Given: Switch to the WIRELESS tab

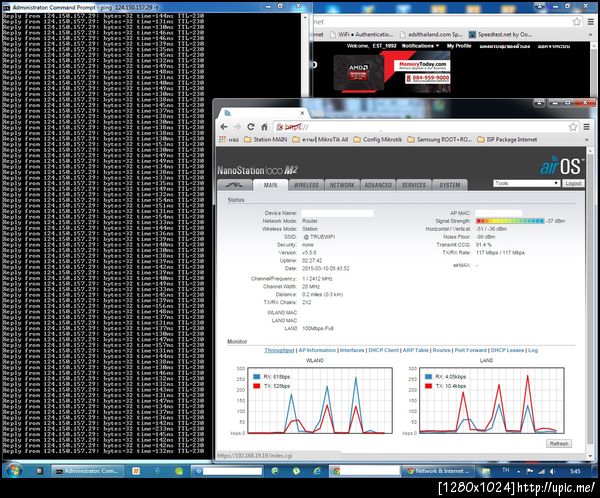Looking at the screenshot, I should [x=306, y=185].
